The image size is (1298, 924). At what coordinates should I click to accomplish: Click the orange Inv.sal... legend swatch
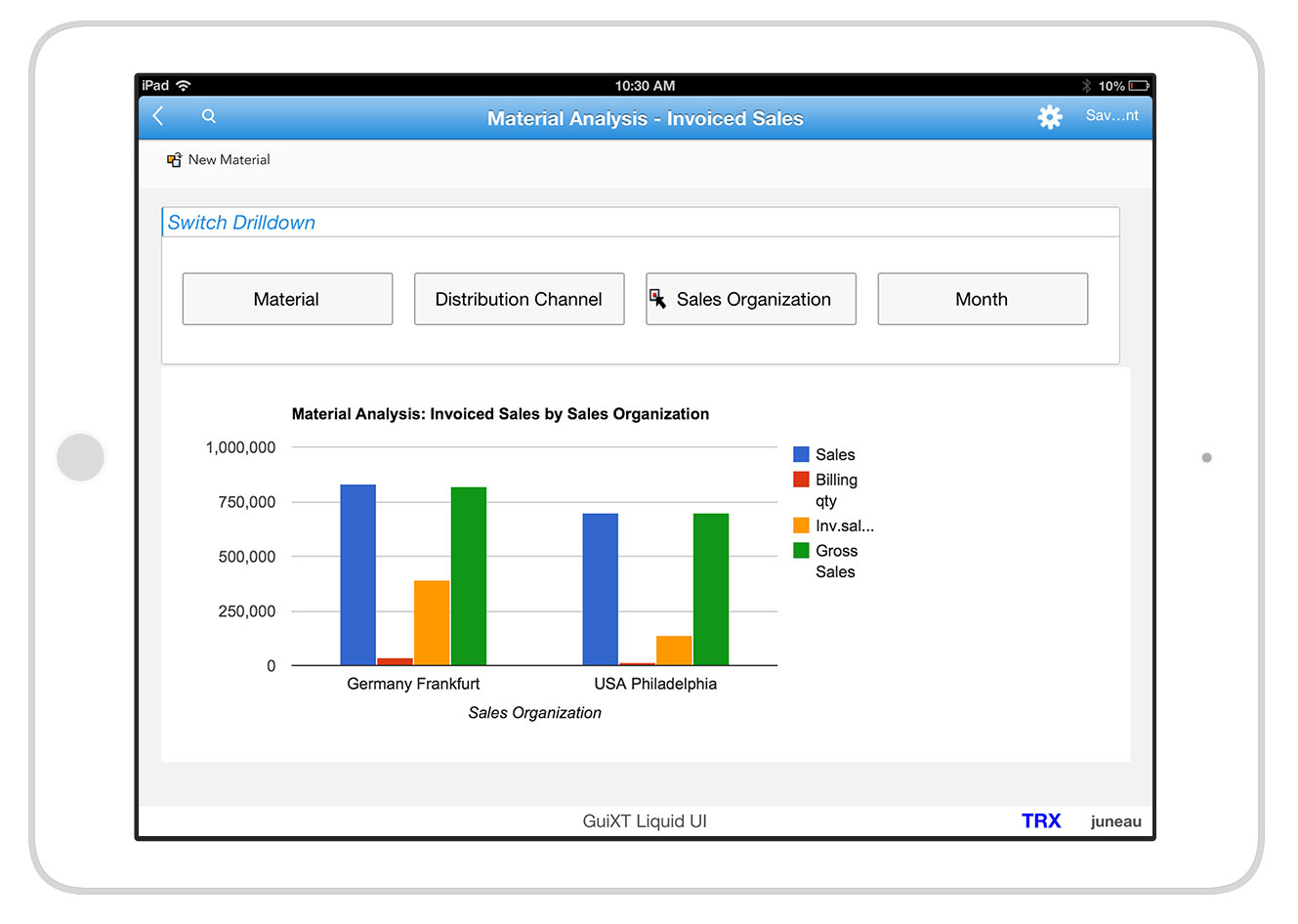pos(801,525)
